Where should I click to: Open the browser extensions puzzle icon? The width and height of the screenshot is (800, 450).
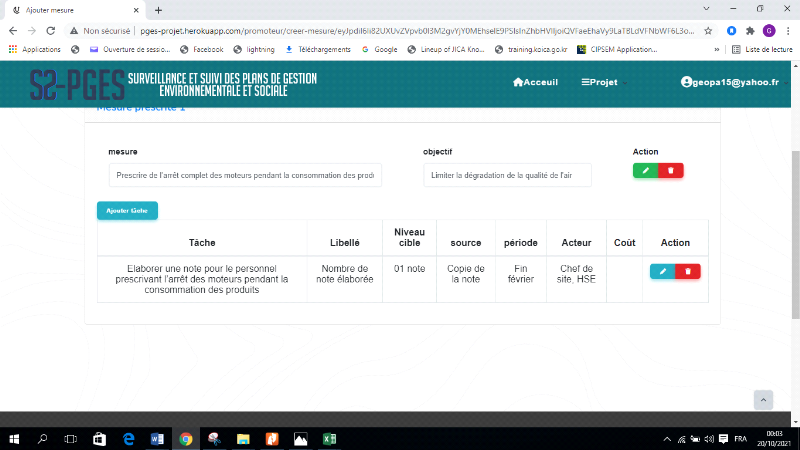750,31
